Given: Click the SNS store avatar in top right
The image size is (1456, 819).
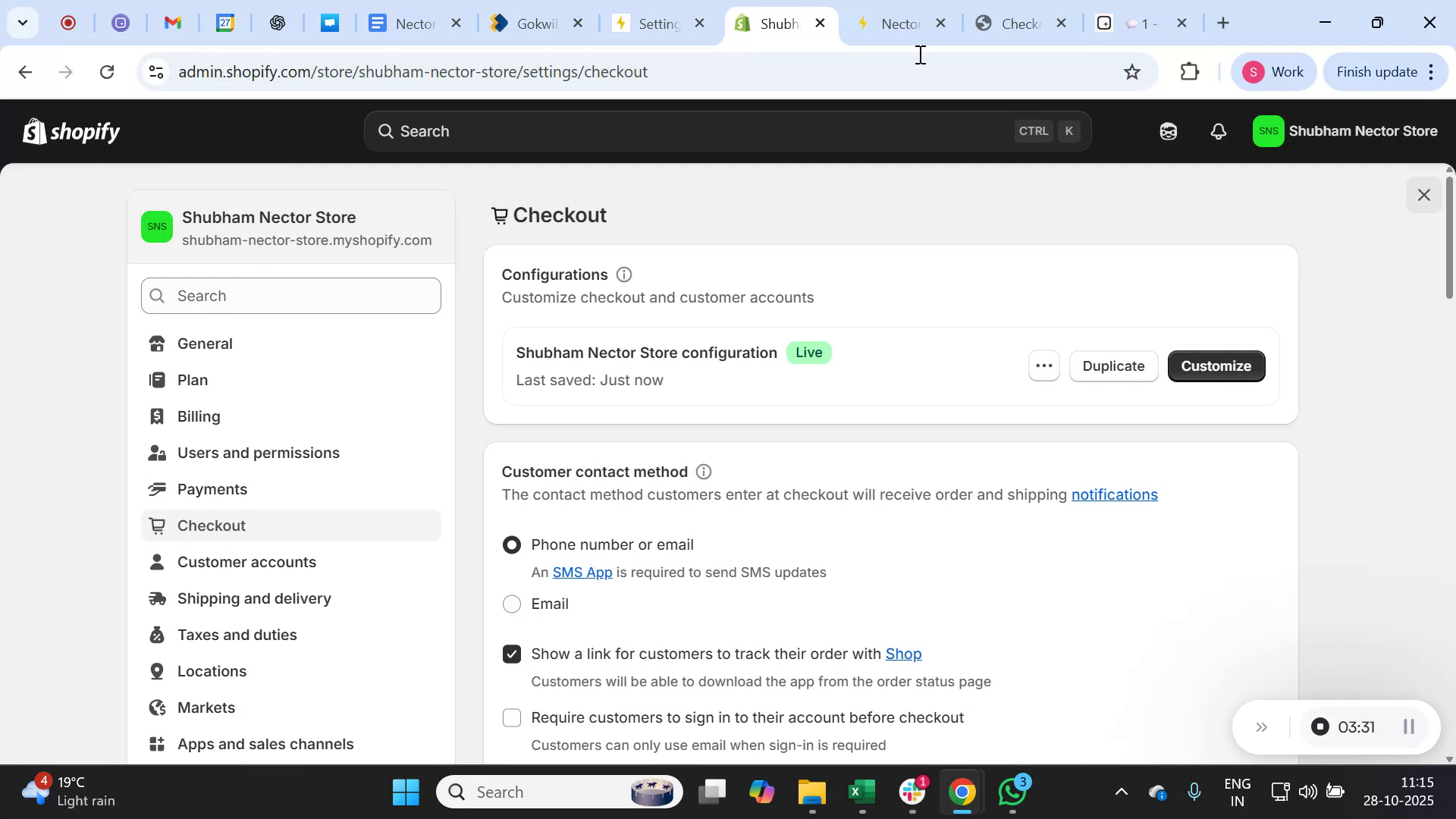Looking at the screenshot, I should pos(1269,130).
